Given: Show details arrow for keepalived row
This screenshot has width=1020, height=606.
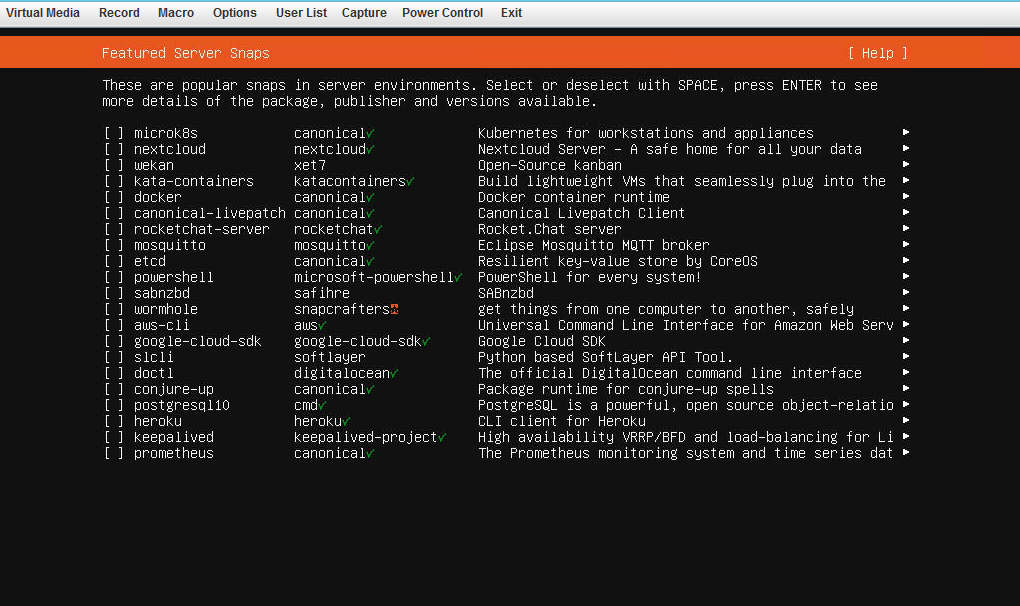Looking at the screenshot, I should (x=906, y=436).
